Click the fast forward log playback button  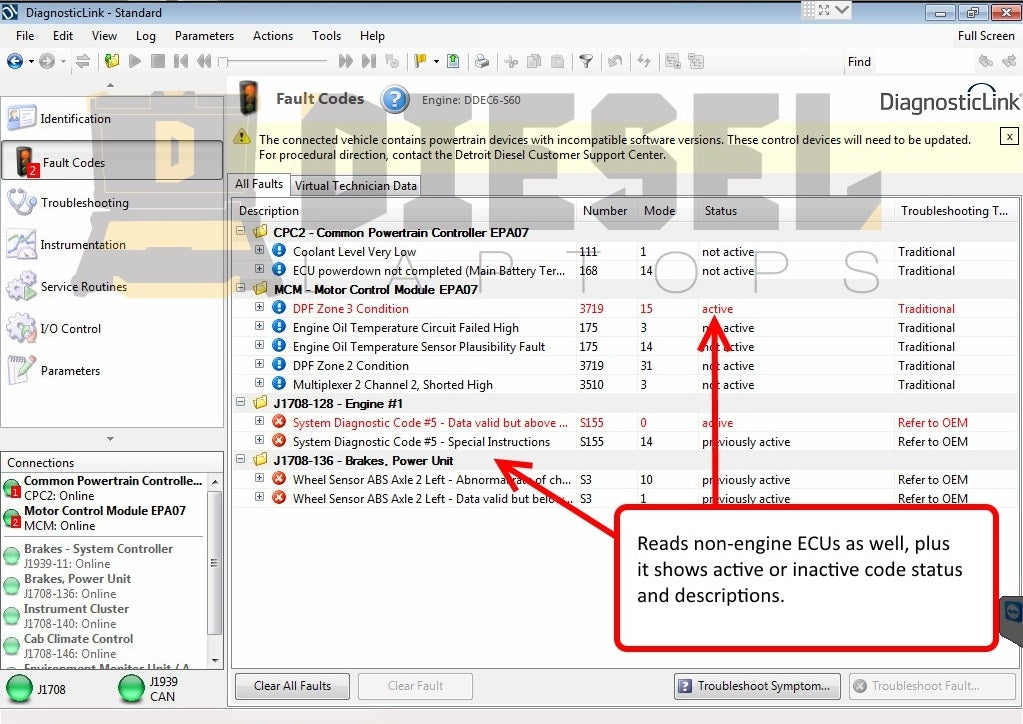coord(346,61)
